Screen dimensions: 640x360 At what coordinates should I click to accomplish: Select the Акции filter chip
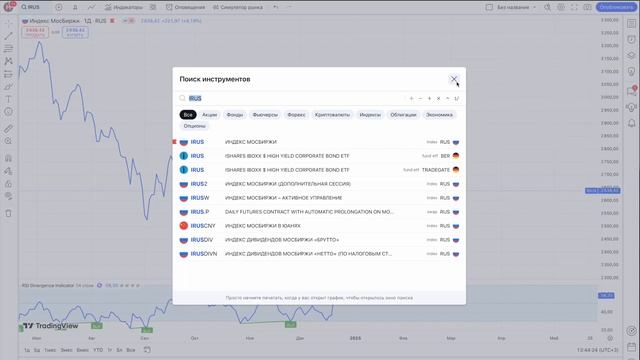[x=209, y=115]
